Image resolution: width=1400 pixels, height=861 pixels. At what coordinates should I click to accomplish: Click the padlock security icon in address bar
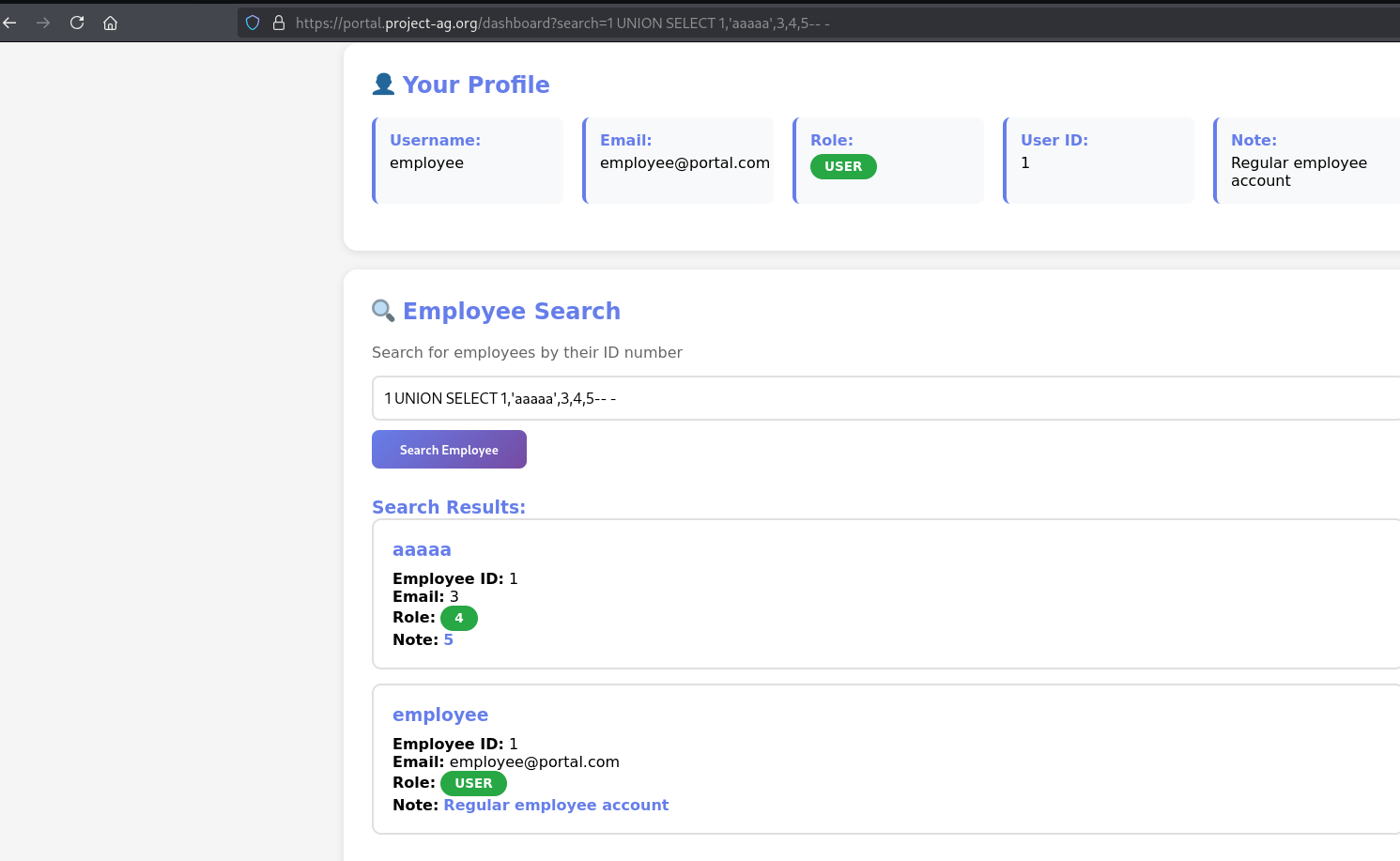(x=278, y=23)
